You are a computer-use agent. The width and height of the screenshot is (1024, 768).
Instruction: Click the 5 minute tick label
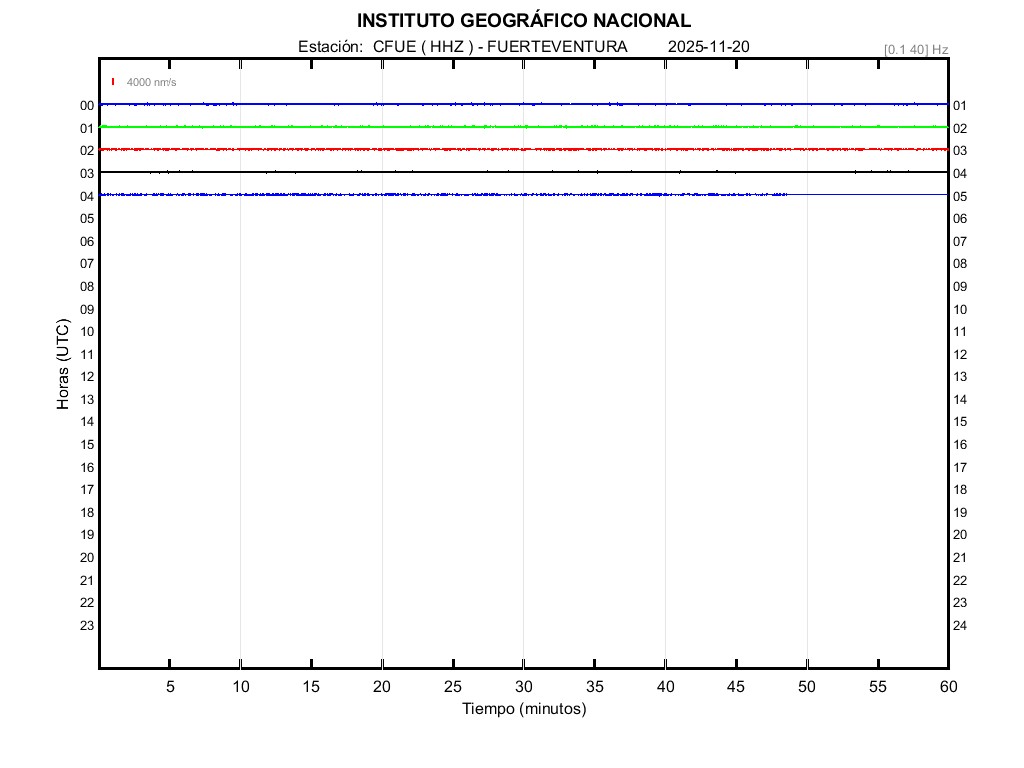pyautogui.click(x=170, y=686)
